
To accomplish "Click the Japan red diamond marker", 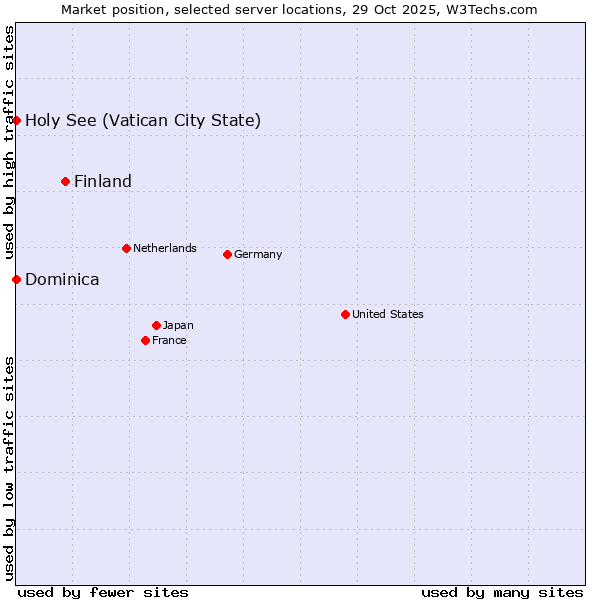I will click(x=156, y=325).
